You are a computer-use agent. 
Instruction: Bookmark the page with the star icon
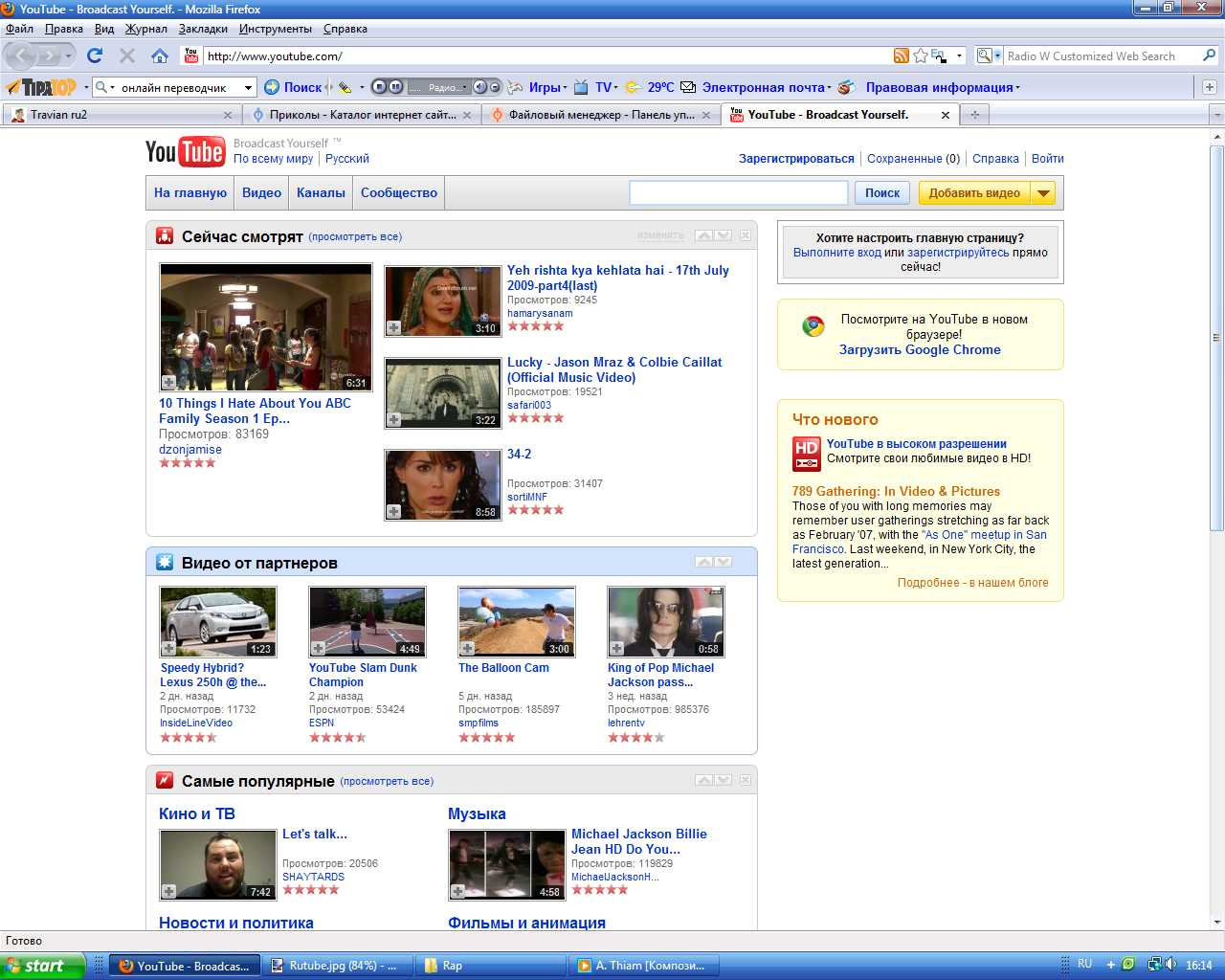pyautogui.click(x=921, y=56)
